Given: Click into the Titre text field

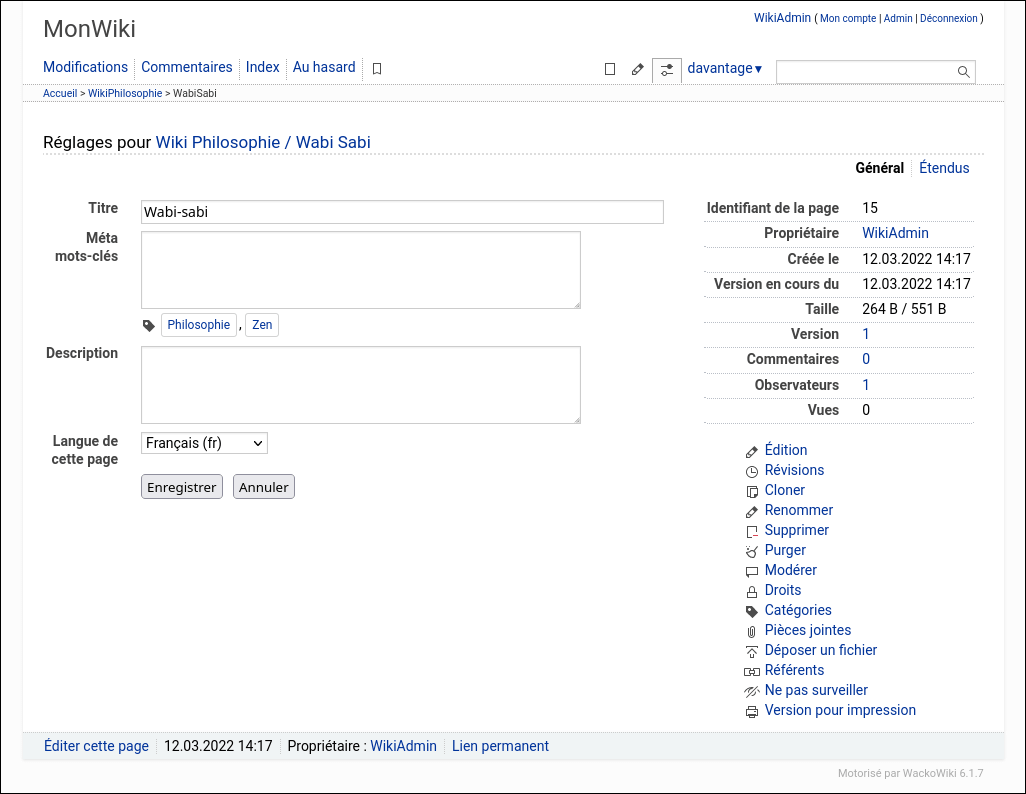Looking at the screenshot, I should point(402,212).
